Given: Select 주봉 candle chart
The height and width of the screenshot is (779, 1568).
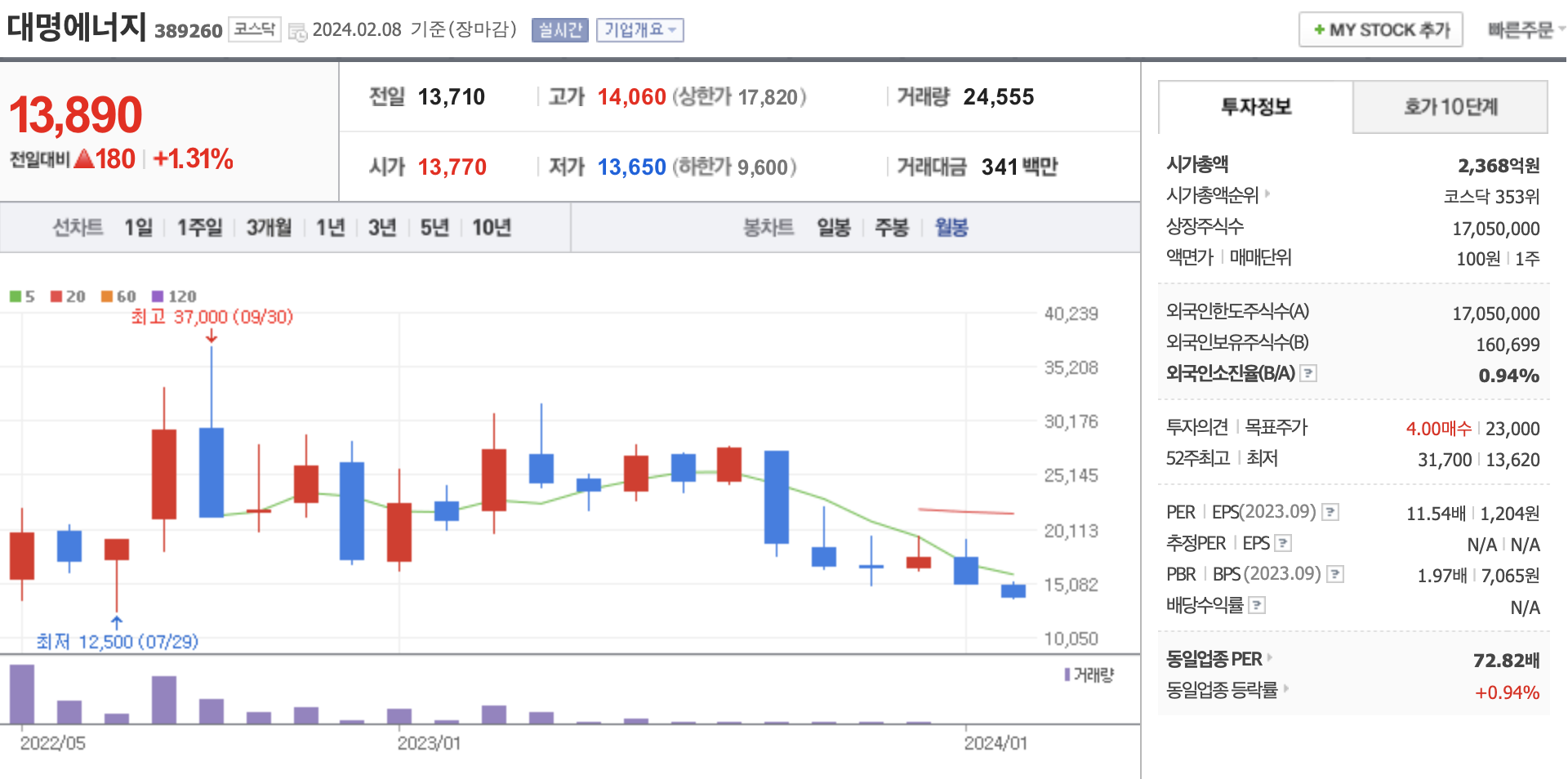Looking at the screenshot, I should tap(892, 227).
